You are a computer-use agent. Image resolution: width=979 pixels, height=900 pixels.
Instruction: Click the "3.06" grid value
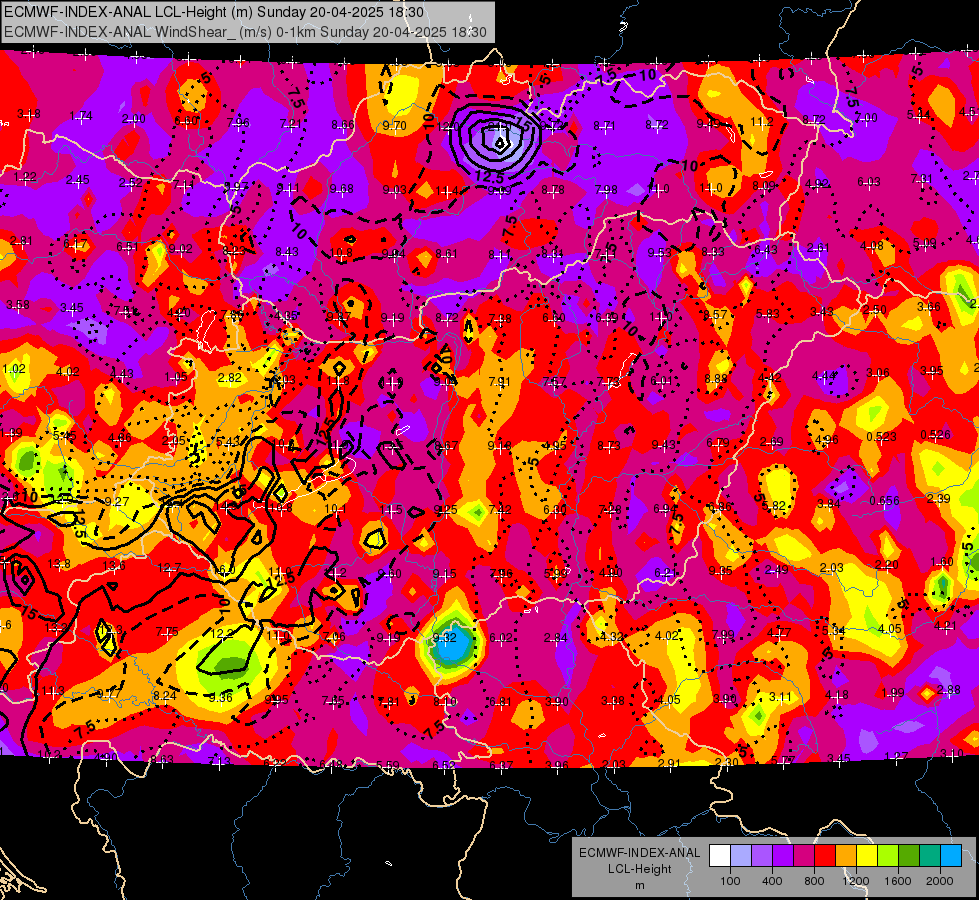pos(878,373)
